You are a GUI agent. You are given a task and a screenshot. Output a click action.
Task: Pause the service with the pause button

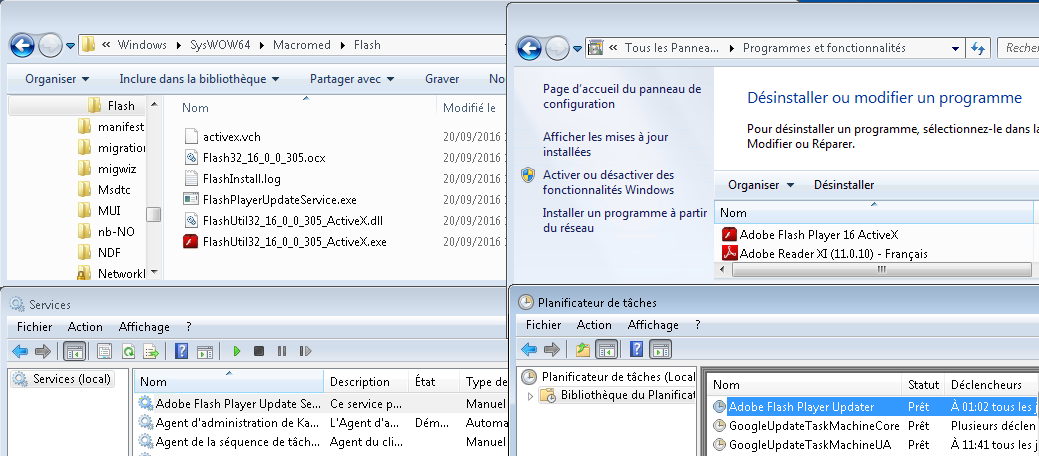pos(282,351)
